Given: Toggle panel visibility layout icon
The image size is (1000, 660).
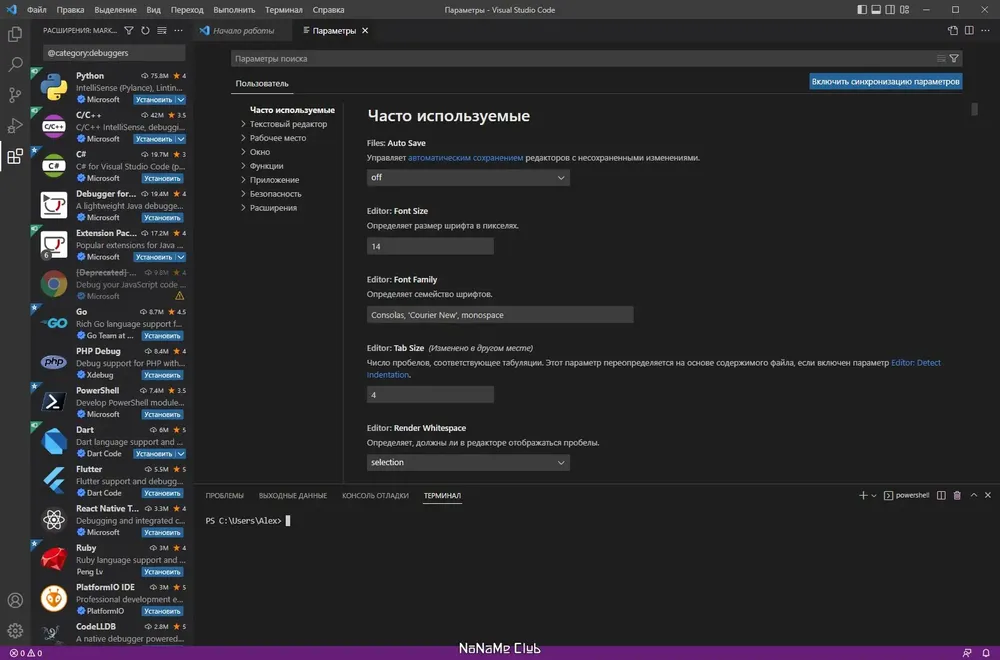Looking at the screenshot, I should [876, 10].
